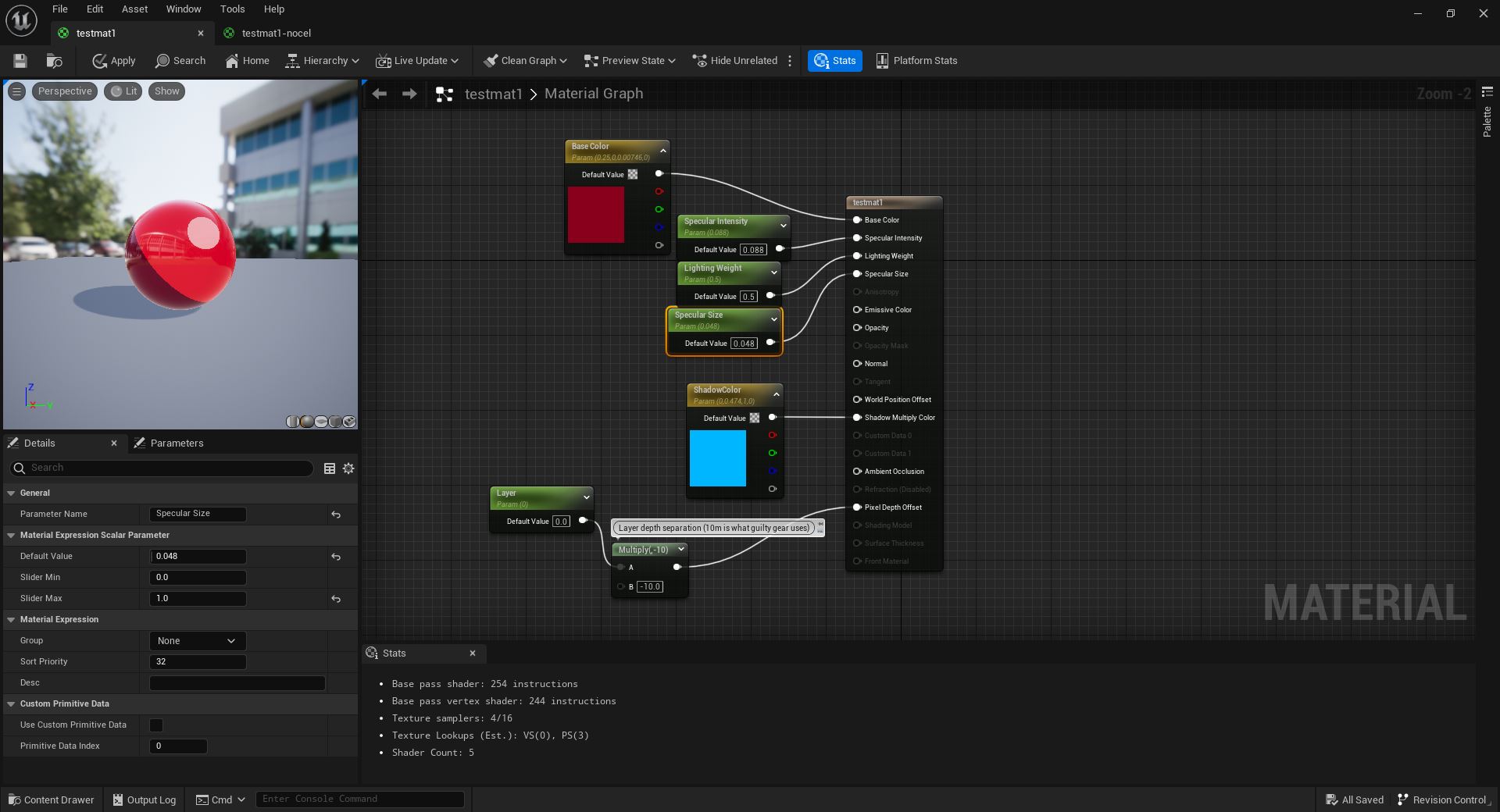Close the testmat1 editor tab

click(201, 33)
